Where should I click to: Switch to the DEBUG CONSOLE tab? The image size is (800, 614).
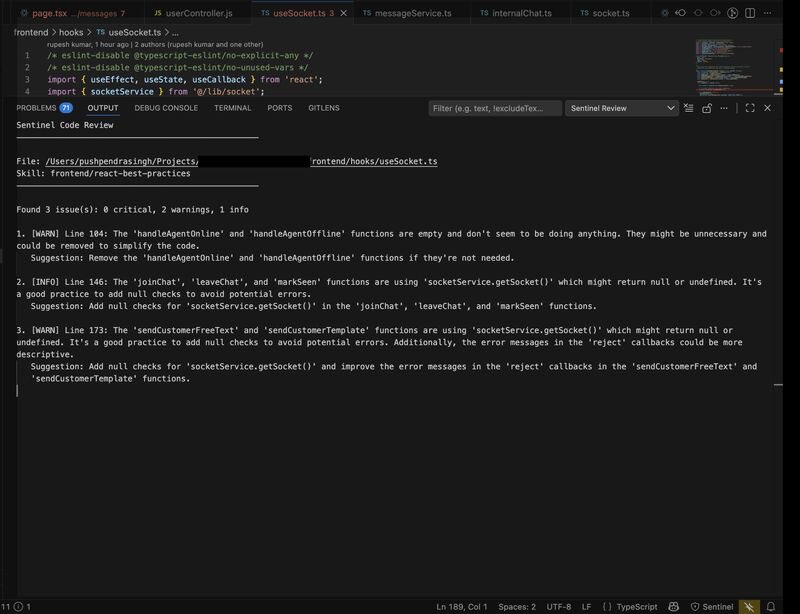tap(166, 108)
